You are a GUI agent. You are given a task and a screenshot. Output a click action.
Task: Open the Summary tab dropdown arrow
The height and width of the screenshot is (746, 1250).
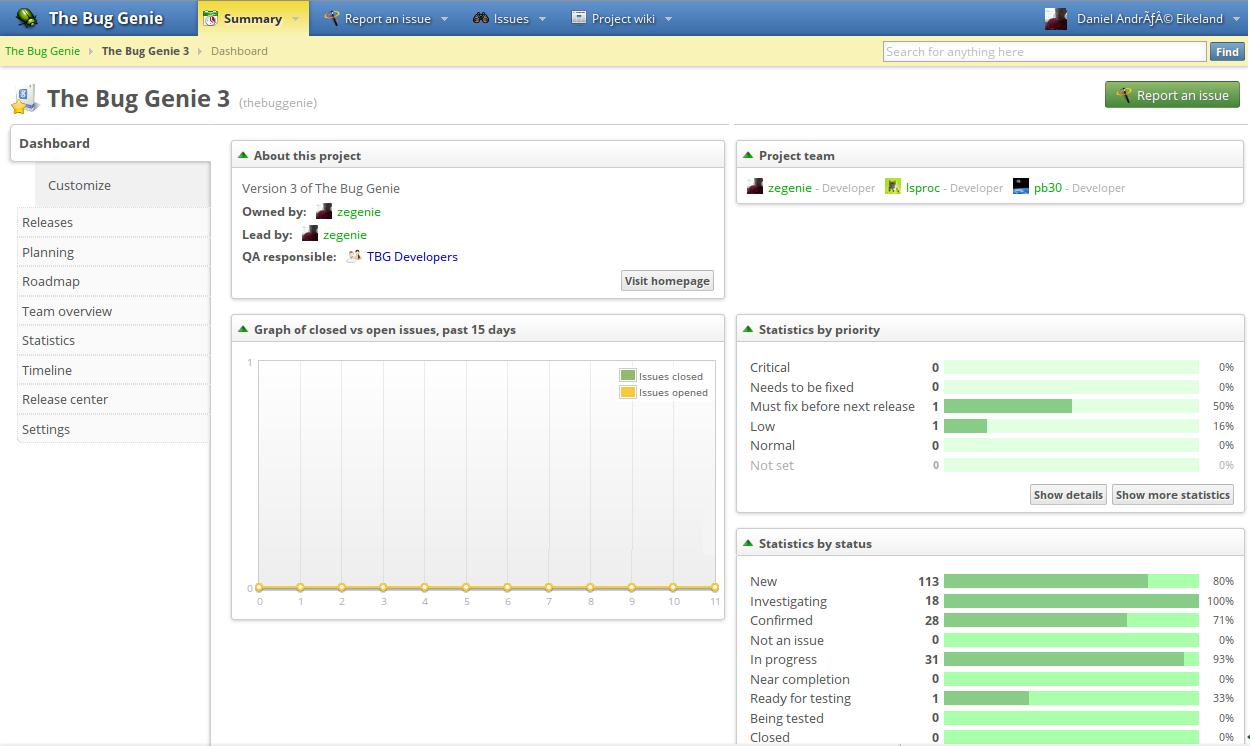point(296,19)
